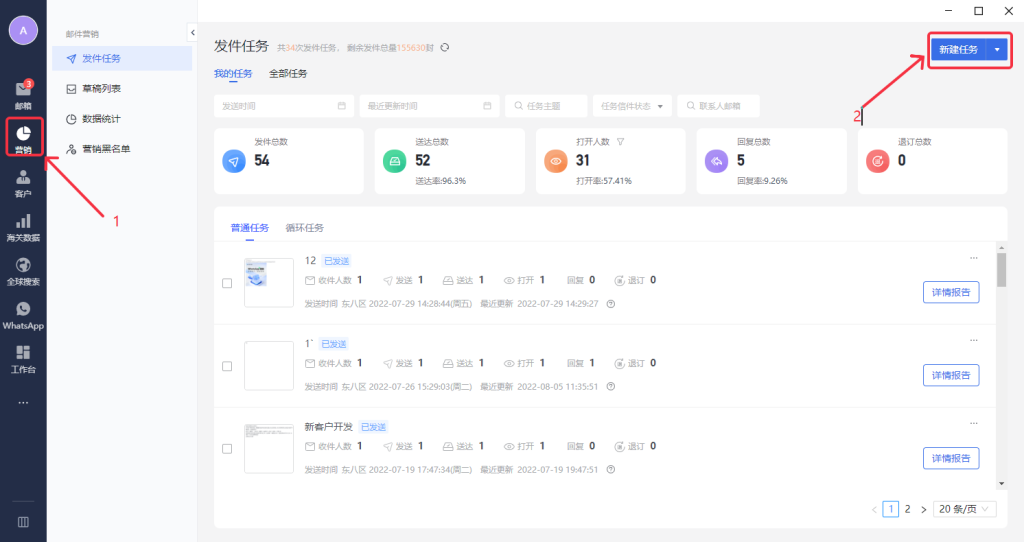
Task: Click the 任务主题 search field
Action: [546, 106]
